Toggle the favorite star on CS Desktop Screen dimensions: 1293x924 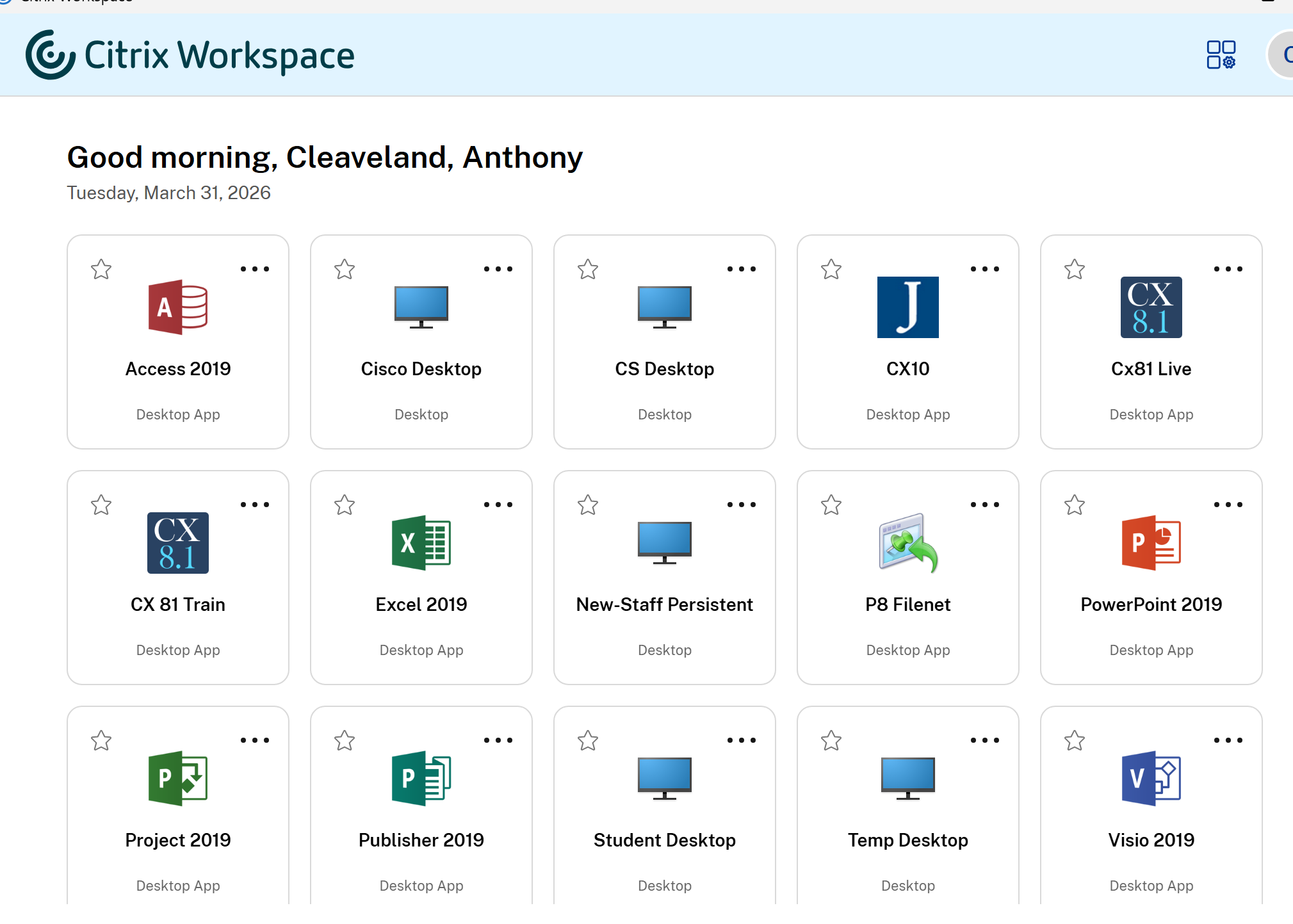(588, 269)
